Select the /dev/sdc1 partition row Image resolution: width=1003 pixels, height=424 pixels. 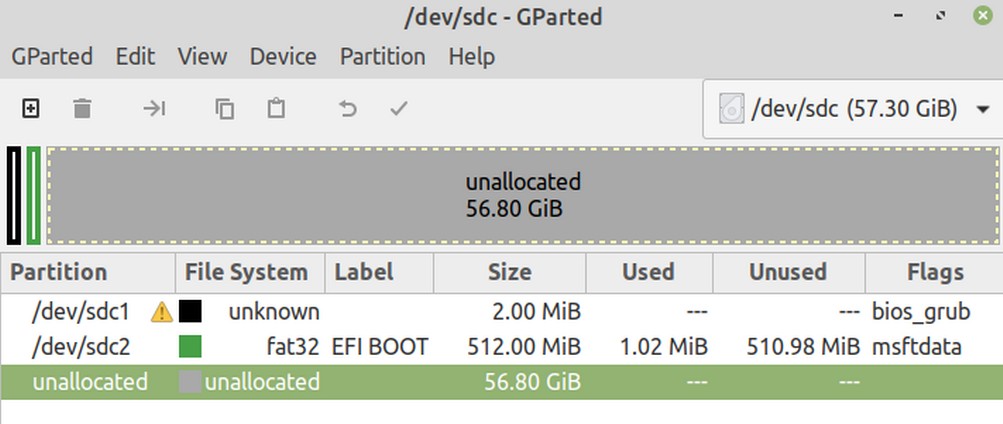(x=502, y=312)
